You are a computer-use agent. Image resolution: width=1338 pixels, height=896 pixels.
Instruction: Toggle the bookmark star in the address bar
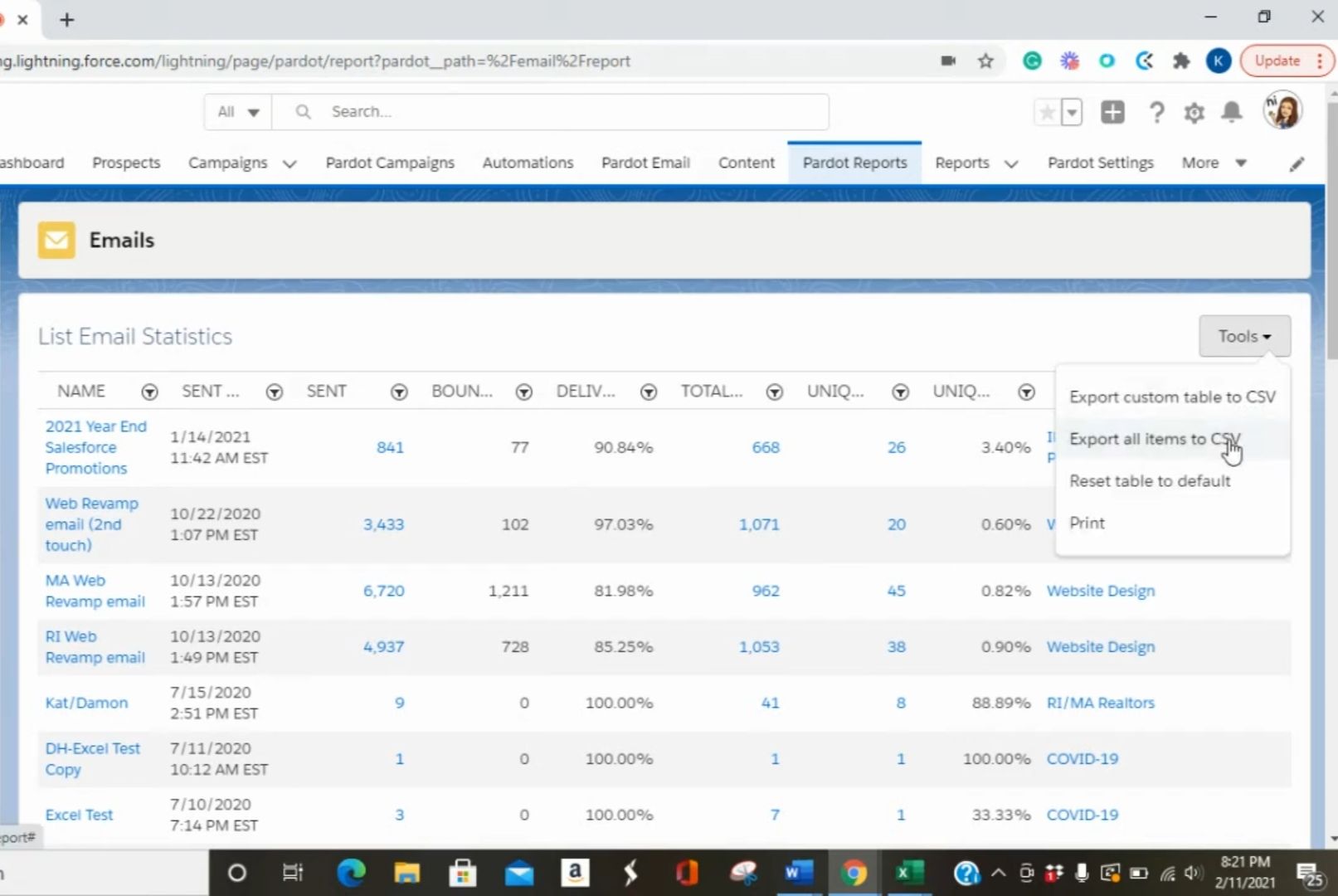tap(985, 61)
